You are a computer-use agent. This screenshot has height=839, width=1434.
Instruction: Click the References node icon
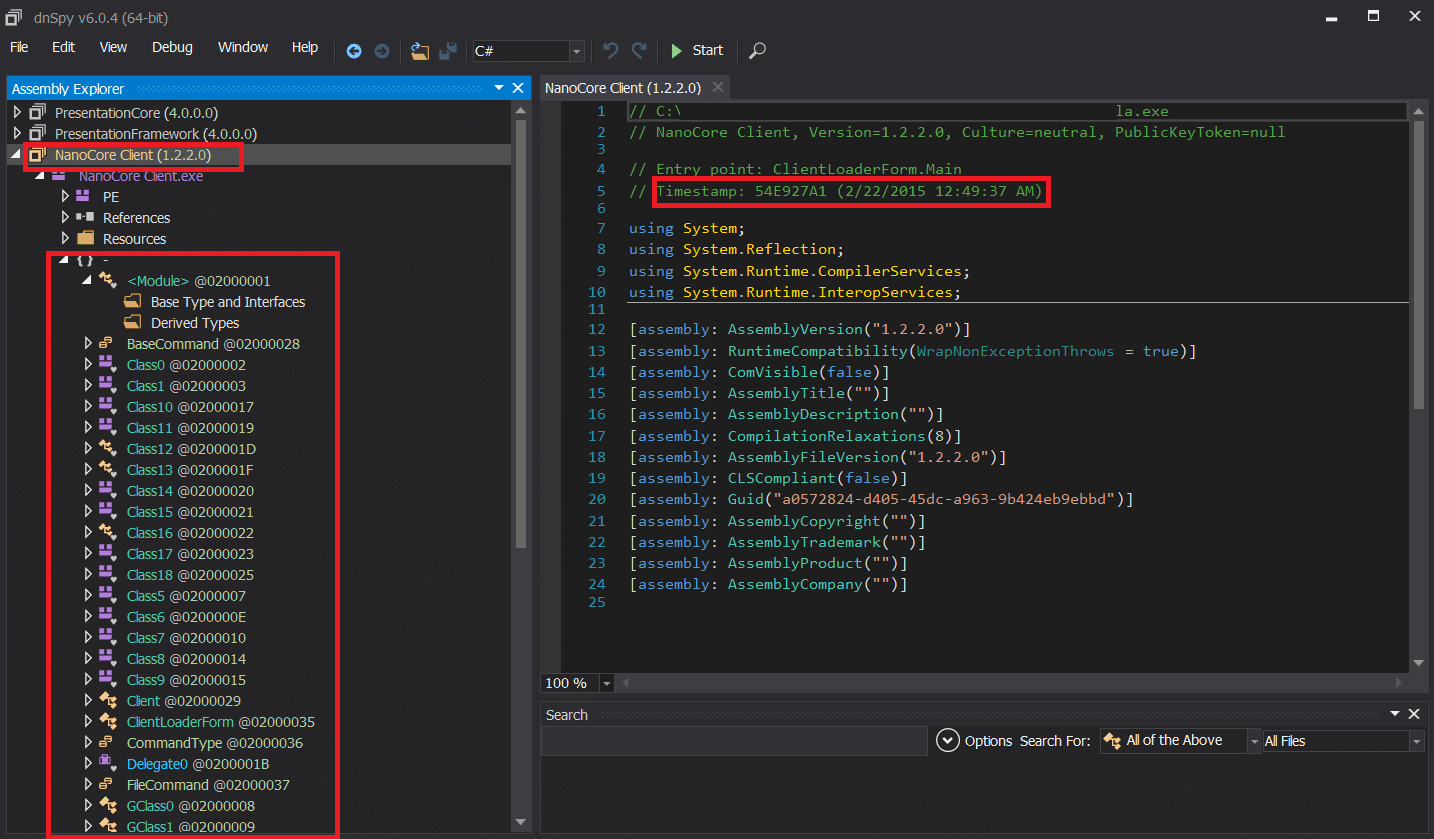[x=85, y=217]
